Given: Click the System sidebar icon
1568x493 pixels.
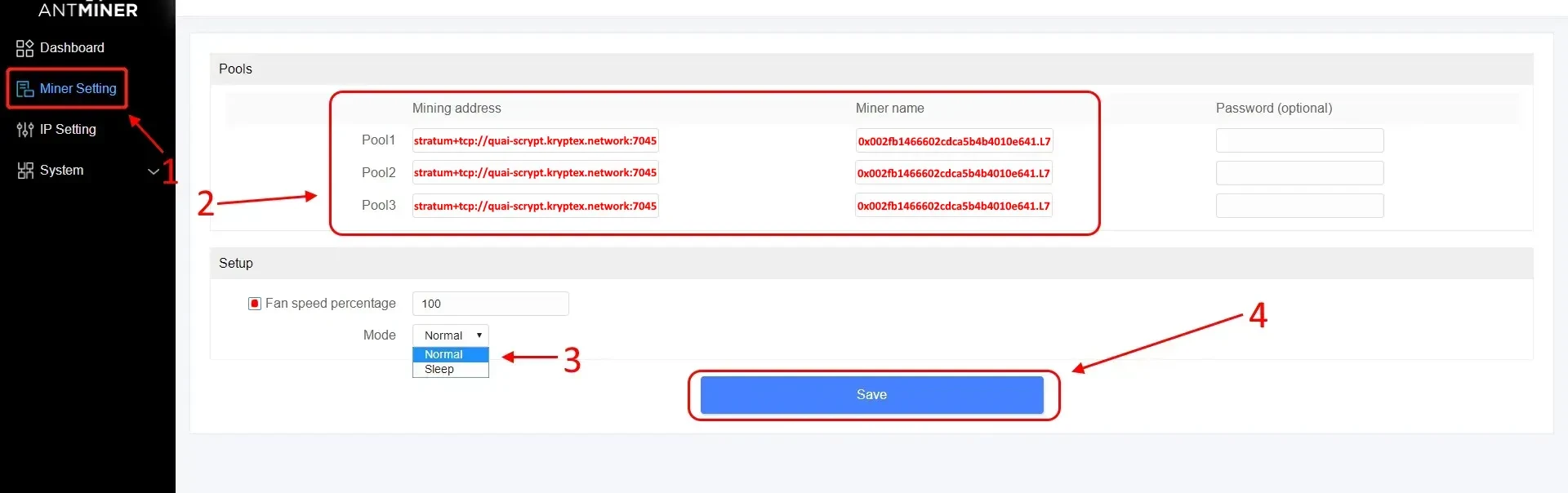Looking at the screenshot, I should tap(24, 171).
